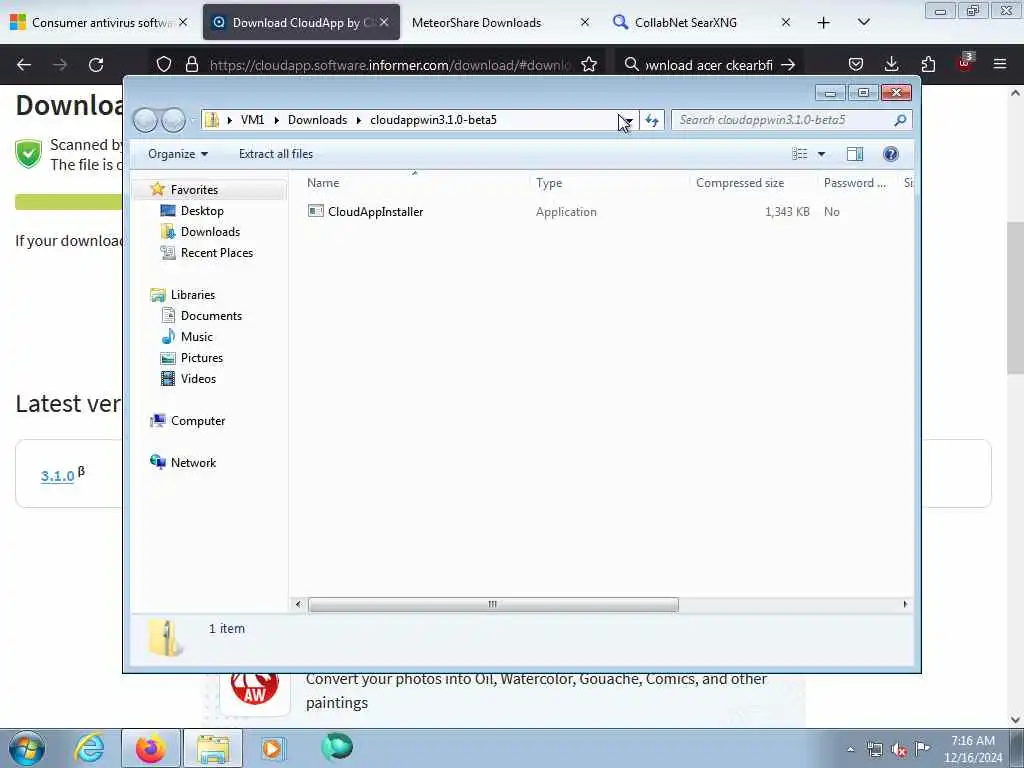Viewport: 1024px width, 768px height.
Task: Show hidden system tray icons
Action: pyautogui.click(x=850, y=749)
